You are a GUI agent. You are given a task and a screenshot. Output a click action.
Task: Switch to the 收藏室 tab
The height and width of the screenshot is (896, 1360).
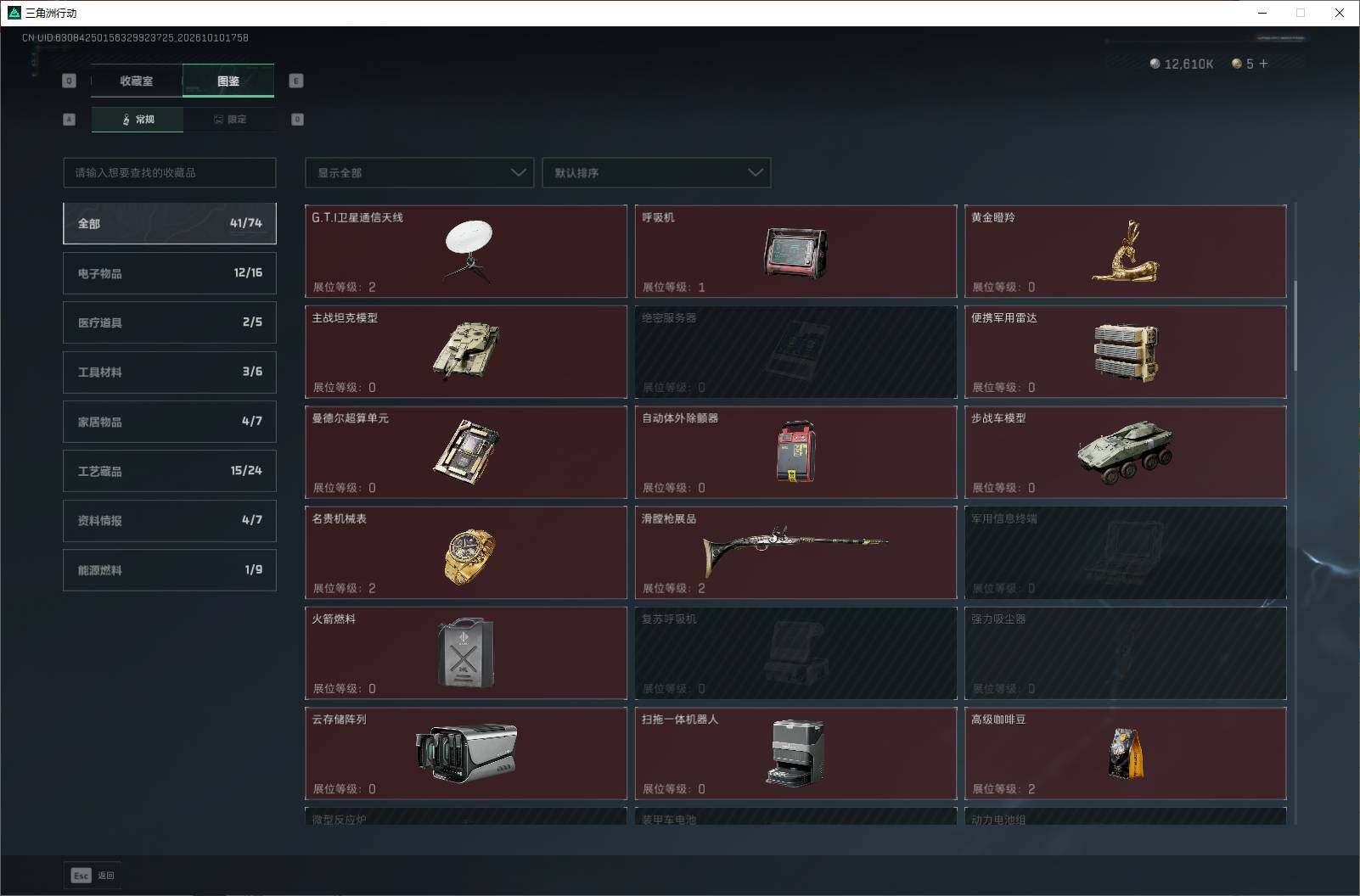point(137,81)
